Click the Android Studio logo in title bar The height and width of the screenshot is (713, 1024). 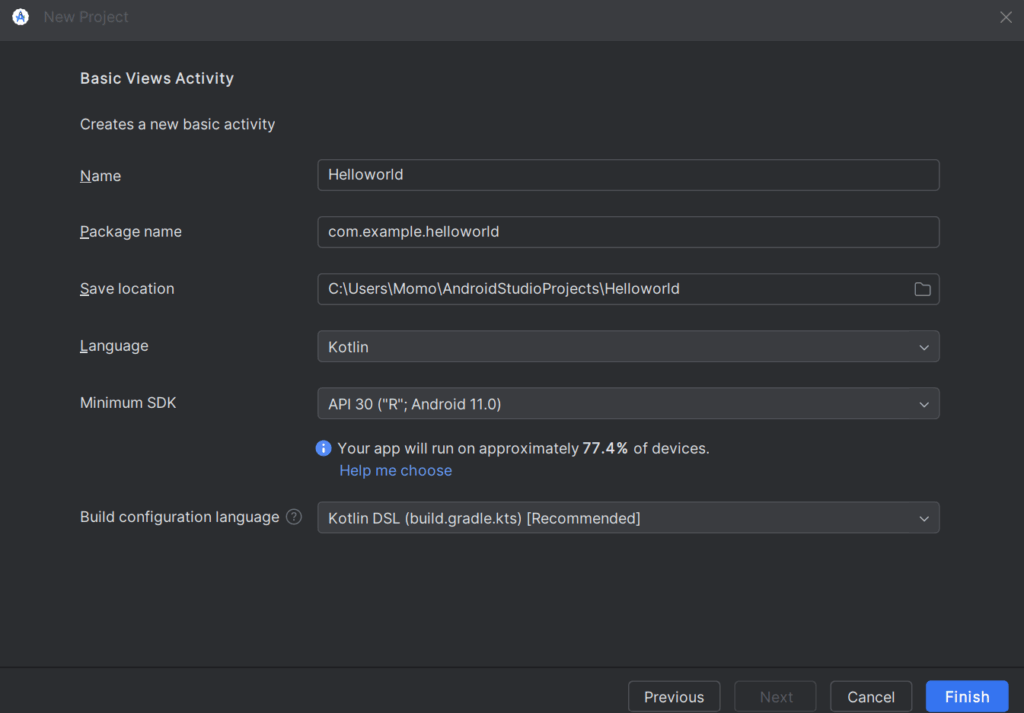coord(20,17)
